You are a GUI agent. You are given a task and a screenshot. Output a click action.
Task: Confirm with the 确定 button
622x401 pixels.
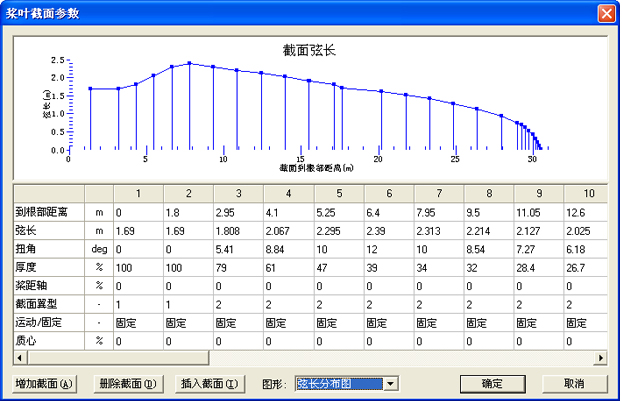pyautogui.click(x=493, y=384)
